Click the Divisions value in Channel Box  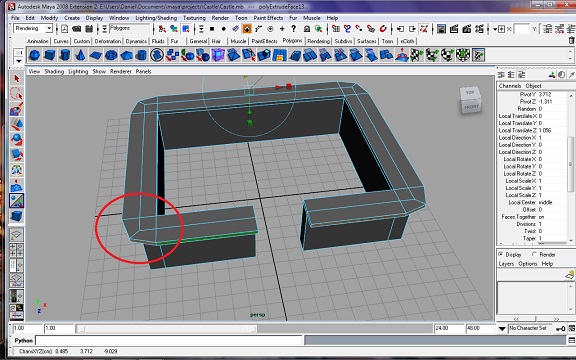(552, 224)
